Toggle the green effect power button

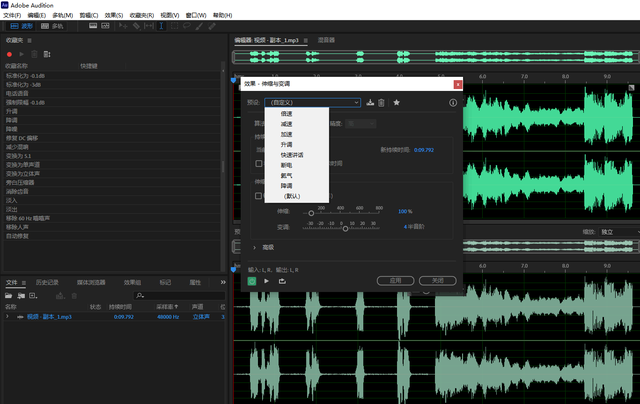click(252, 281)
